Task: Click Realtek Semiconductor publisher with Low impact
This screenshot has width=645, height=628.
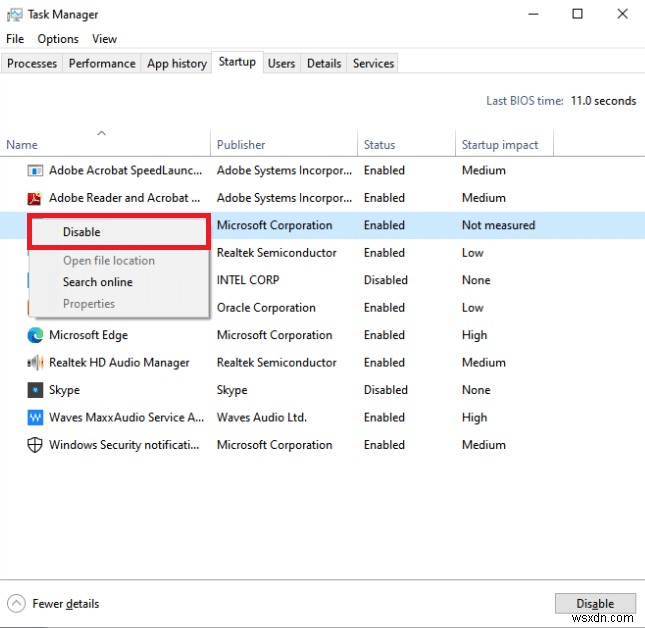Action: [276, 253]
